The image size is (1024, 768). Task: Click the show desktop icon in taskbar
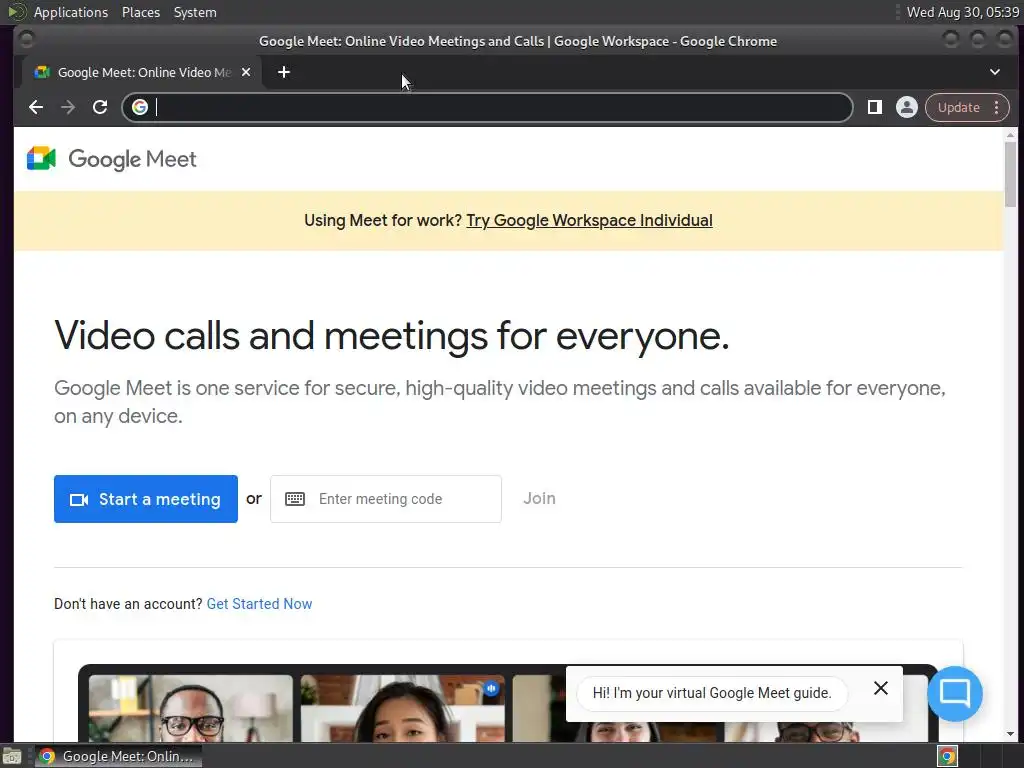pos(12,756)
